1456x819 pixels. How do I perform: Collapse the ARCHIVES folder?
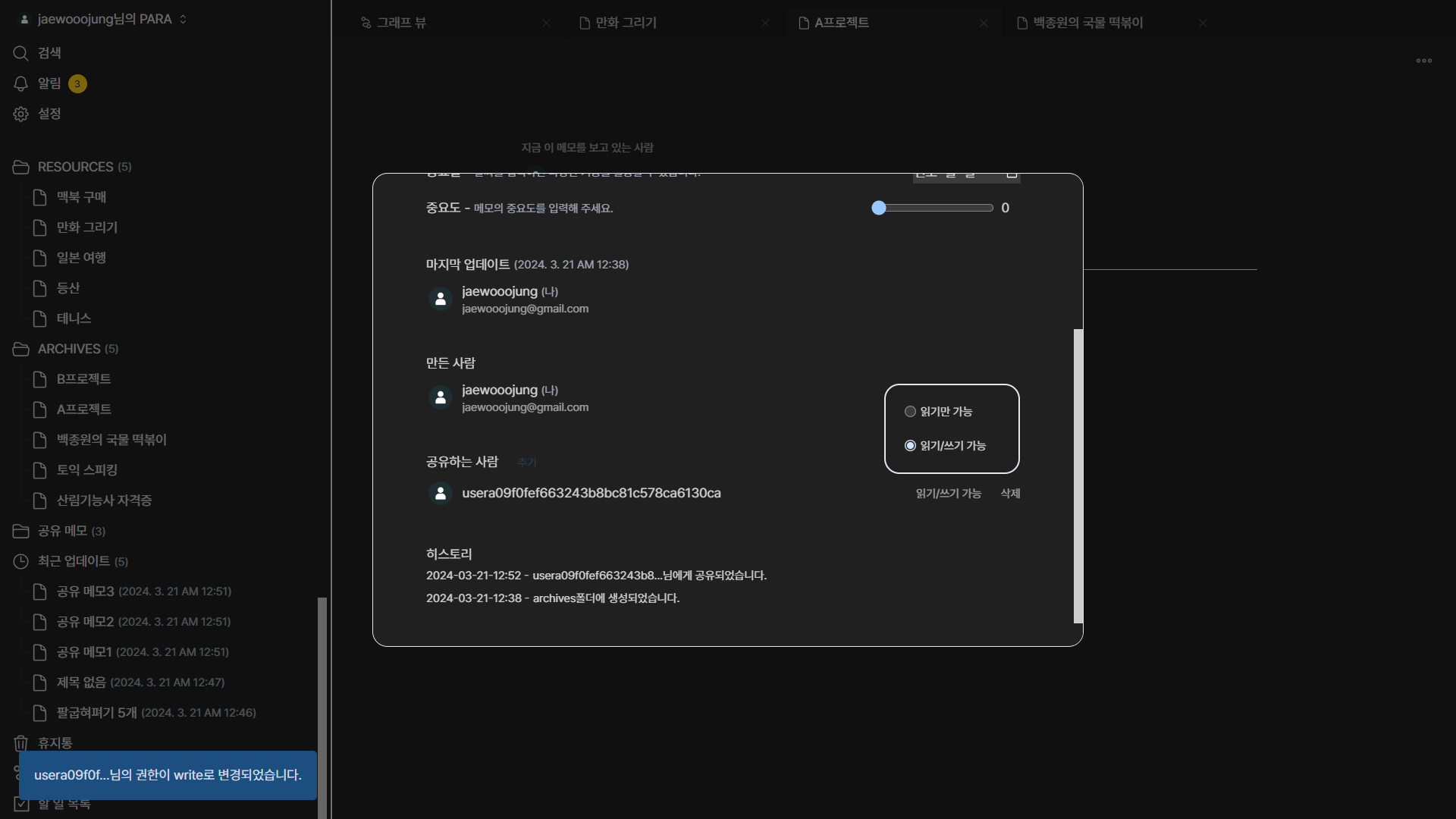(68, 349)
